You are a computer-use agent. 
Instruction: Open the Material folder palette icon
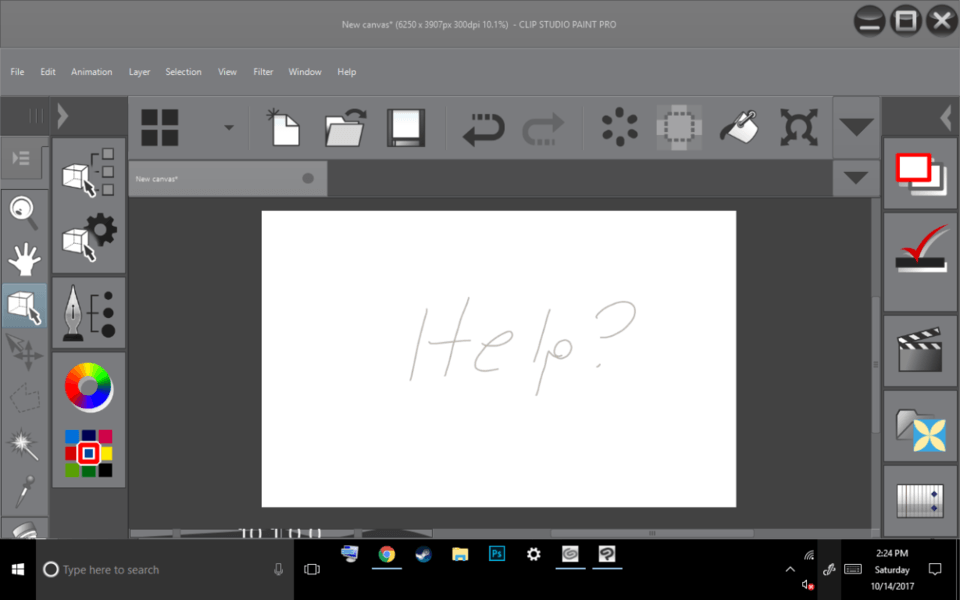click(920, 429)
